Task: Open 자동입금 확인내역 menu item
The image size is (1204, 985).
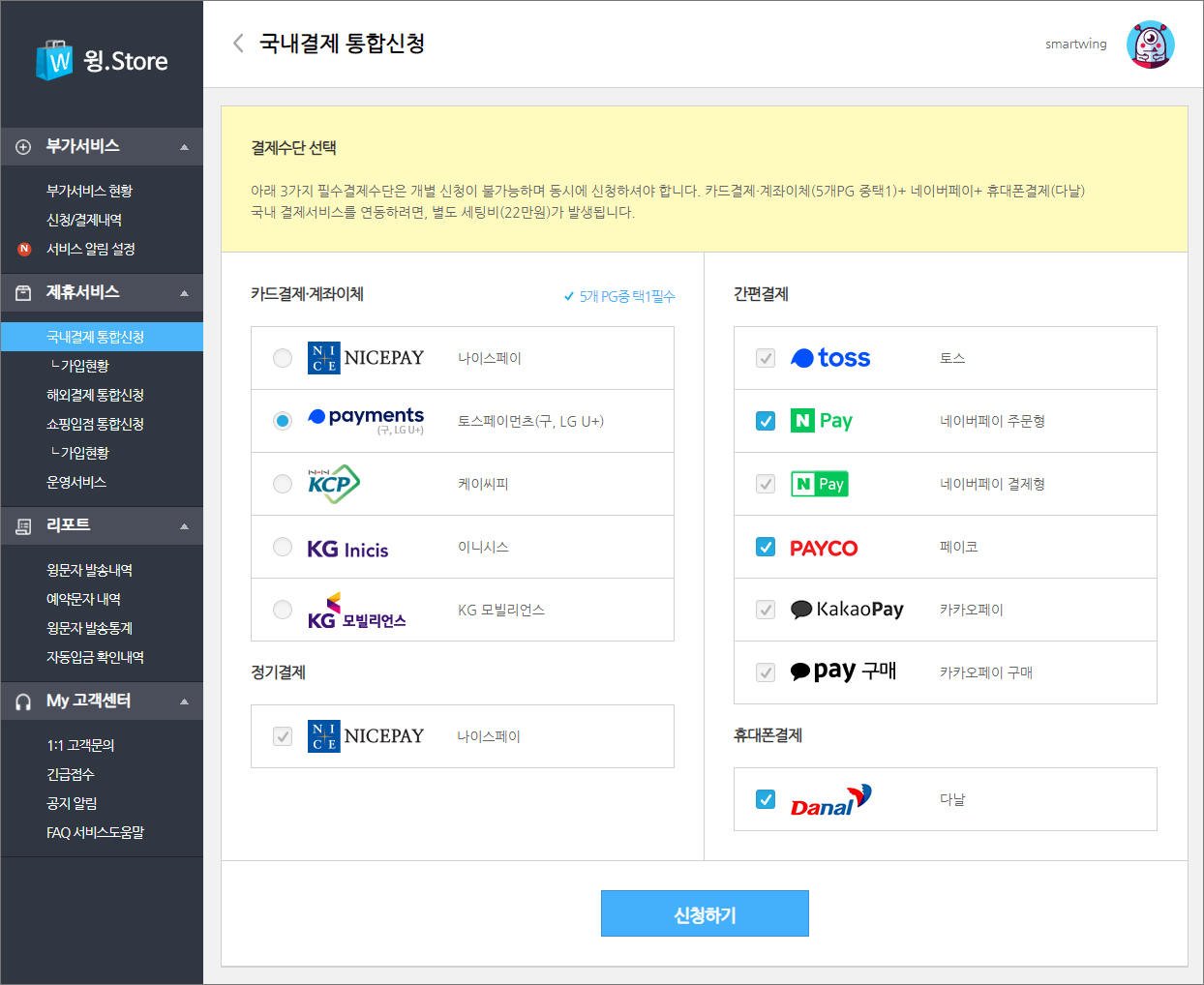Action: pos(95,658)
